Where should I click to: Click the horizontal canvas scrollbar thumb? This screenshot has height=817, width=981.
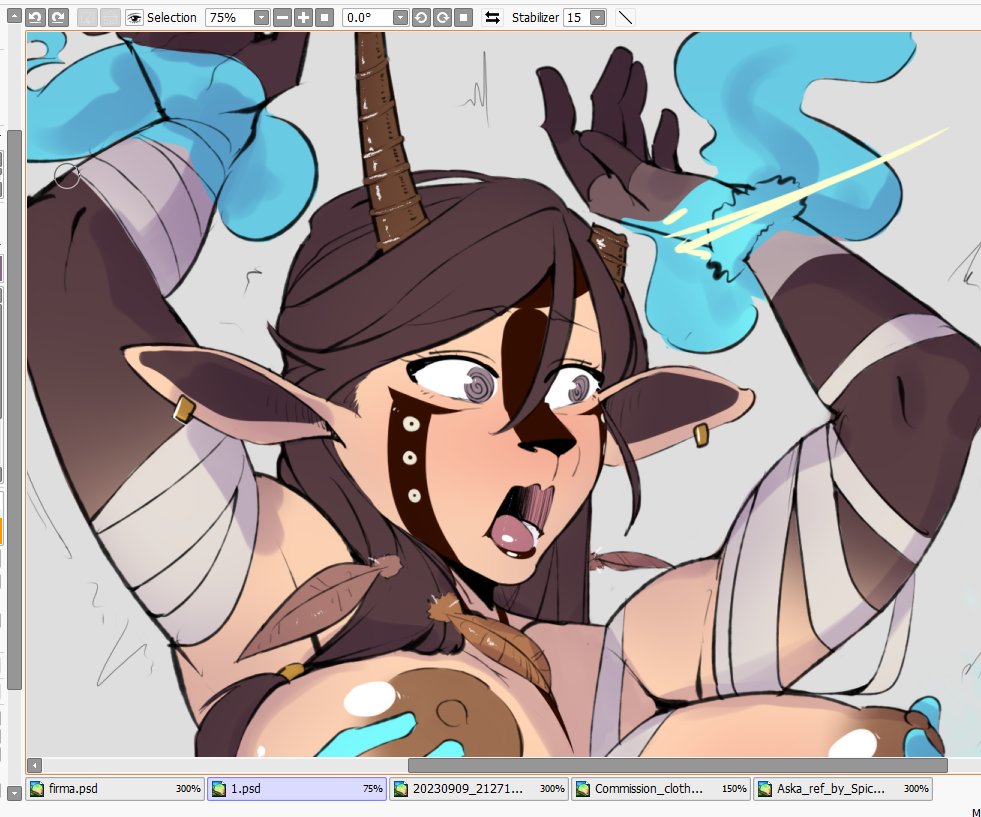(677, 765)
